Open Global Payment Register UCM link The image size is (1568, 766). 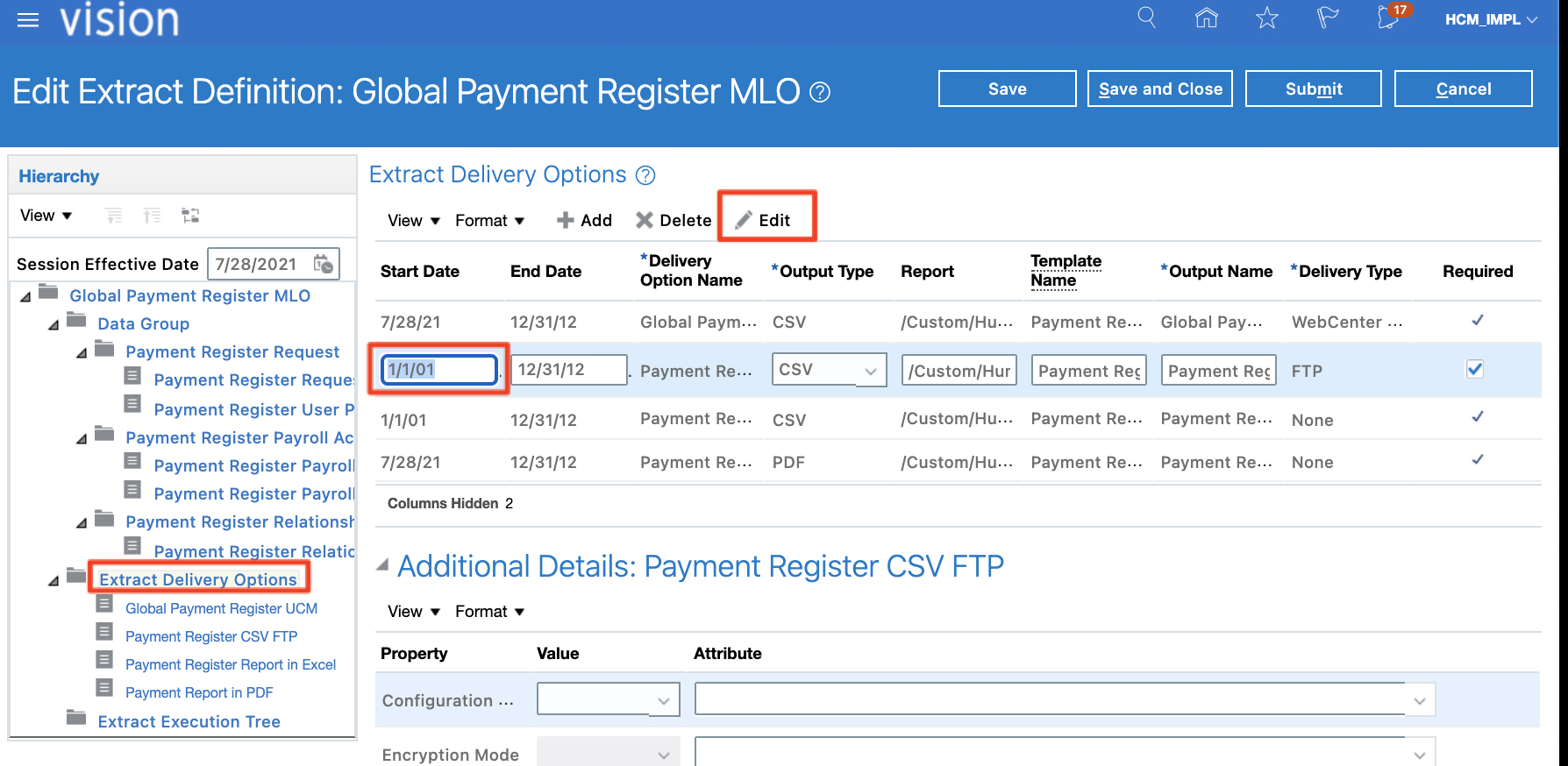point(221,608)
